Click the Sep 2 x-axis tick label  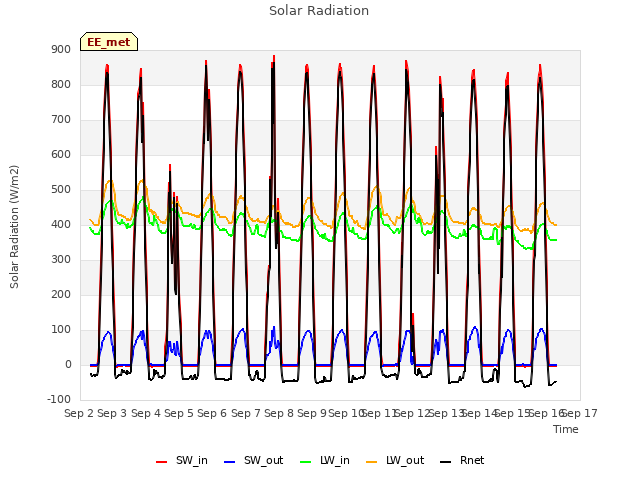coord(79,413)
